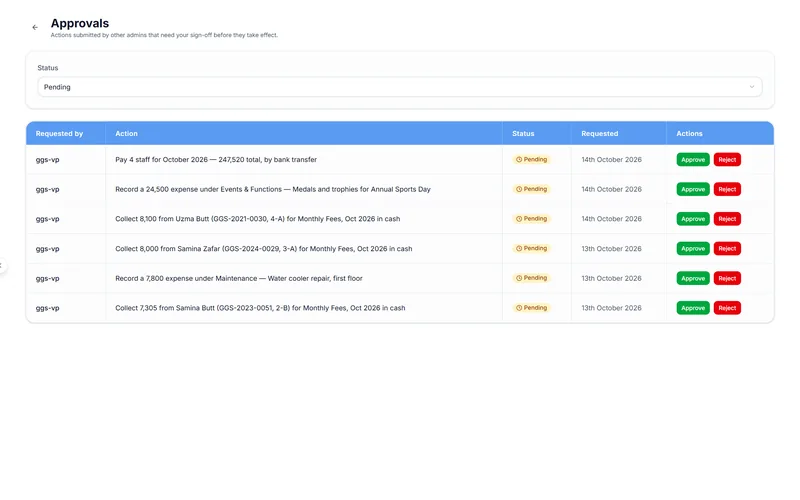Image resolution: width=800 pixels, height=500 pixels.
Task: Reject collecting 8,000 from Samina Zafar
Action: click(x=727, y=248)
